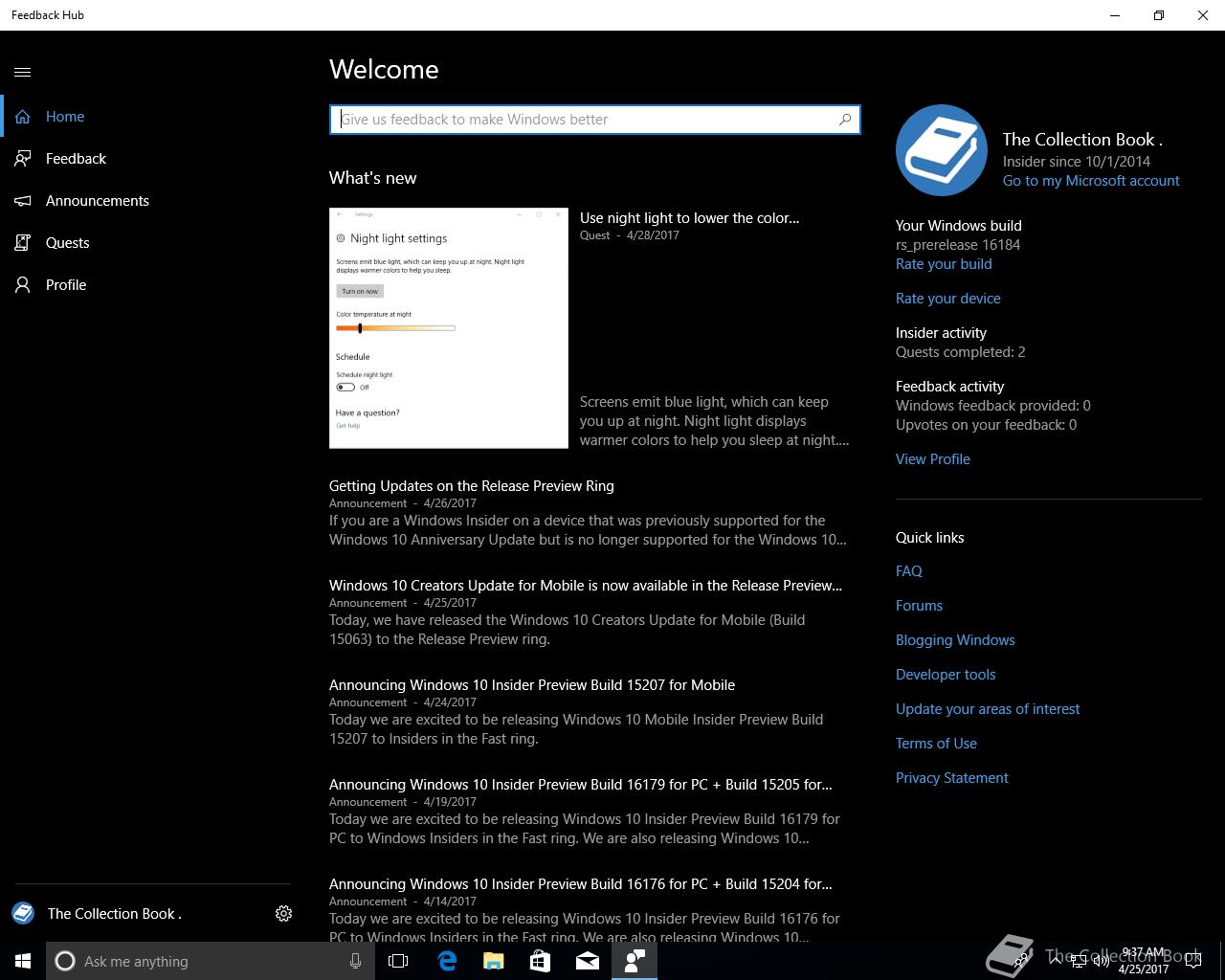Open Build 16179 for PC announcement
This screenshot has height=980, width=1225.
tap(581, 785)
